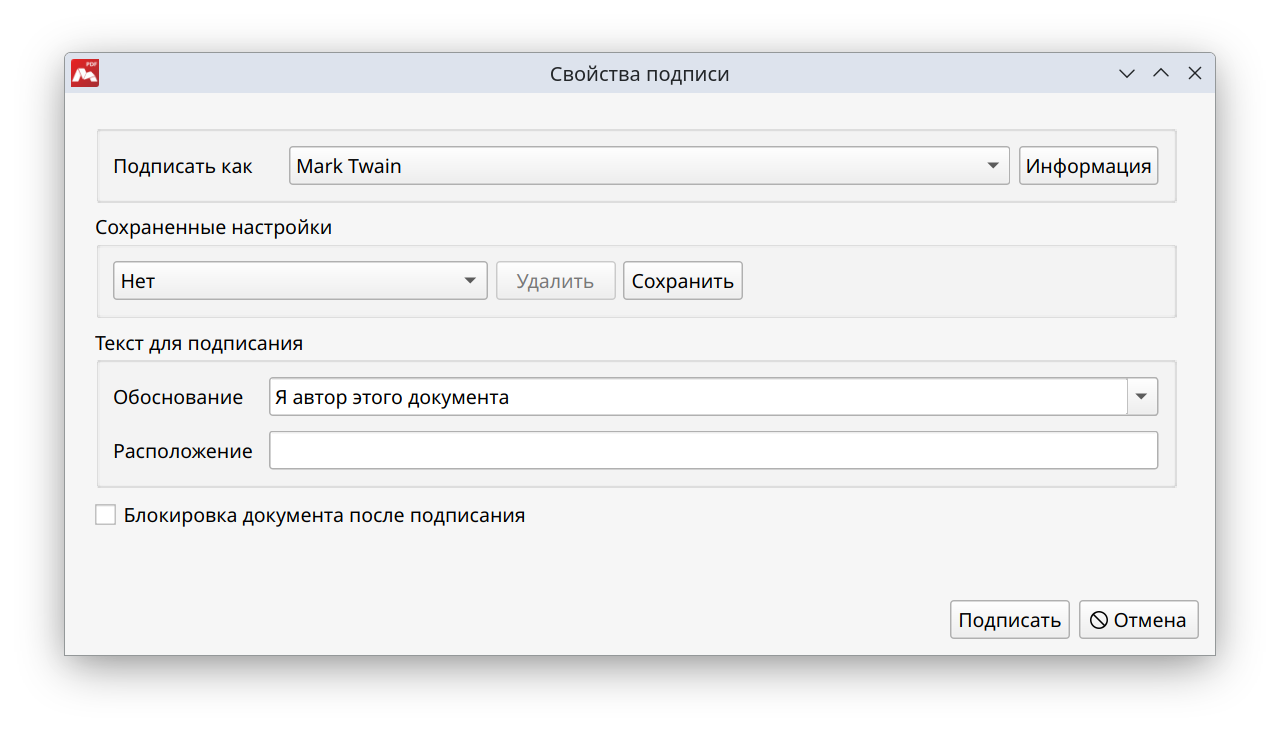Click the Я автор этого документа text field
The image size is (1280, 732).
[697, 397]
